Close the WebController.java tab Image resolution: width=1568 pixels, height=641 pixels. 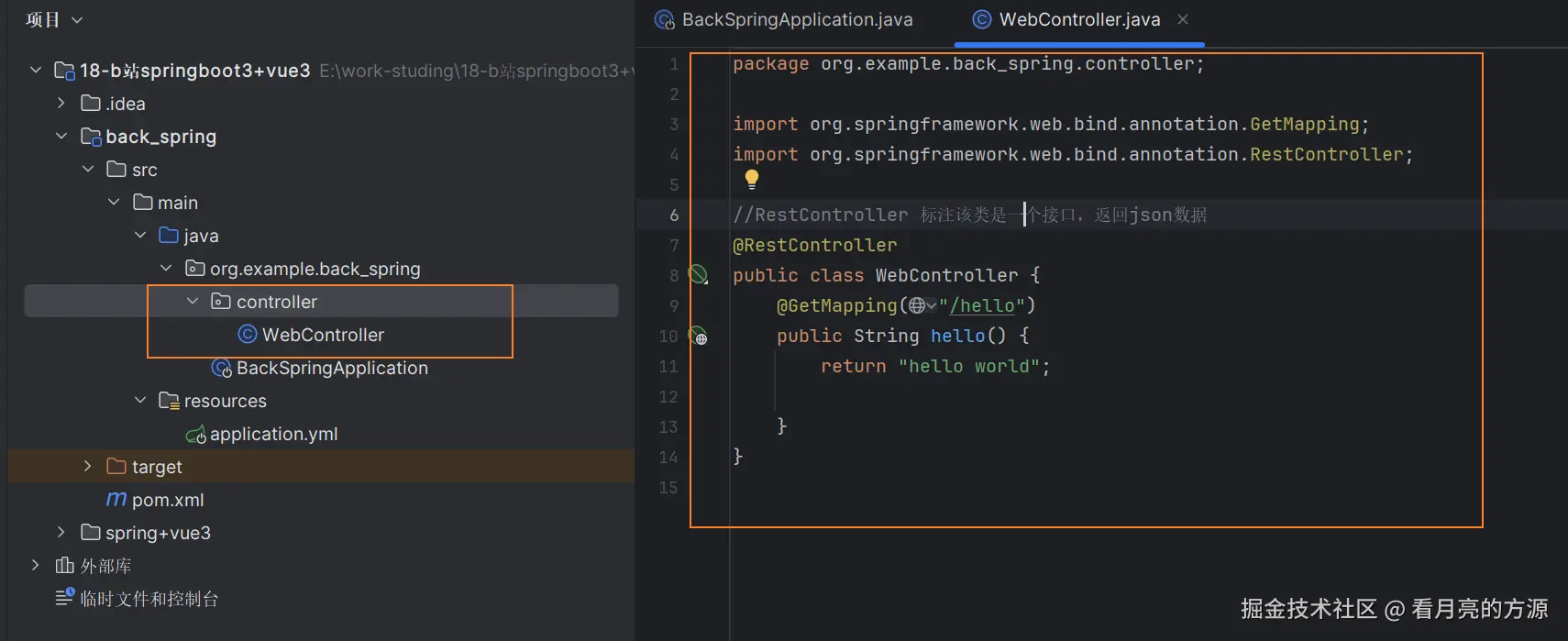(1183, 19)
